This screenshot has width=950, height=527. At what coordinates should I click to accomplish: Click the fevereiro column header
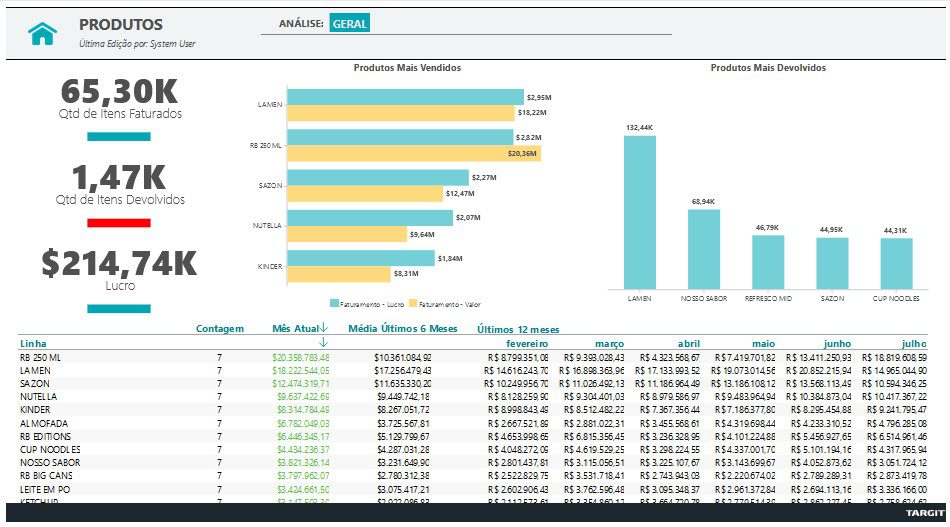(527, 343)
